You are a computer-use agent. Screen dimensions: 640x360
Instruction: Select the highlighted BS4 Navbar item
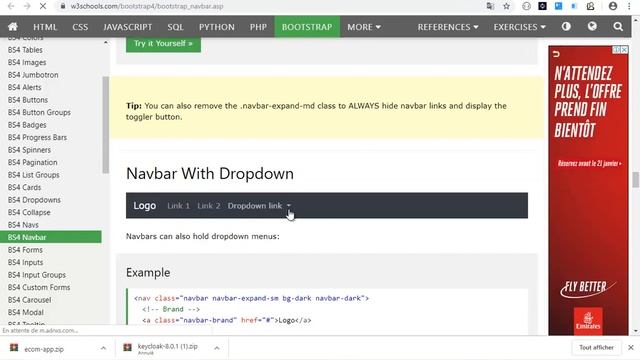click(x=51, y=237)
